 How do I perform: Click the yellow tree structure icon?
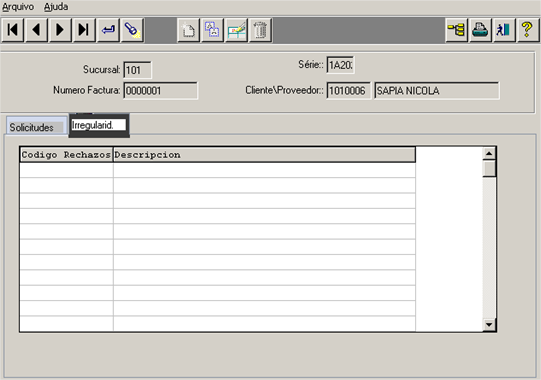[x=456, y=30]
